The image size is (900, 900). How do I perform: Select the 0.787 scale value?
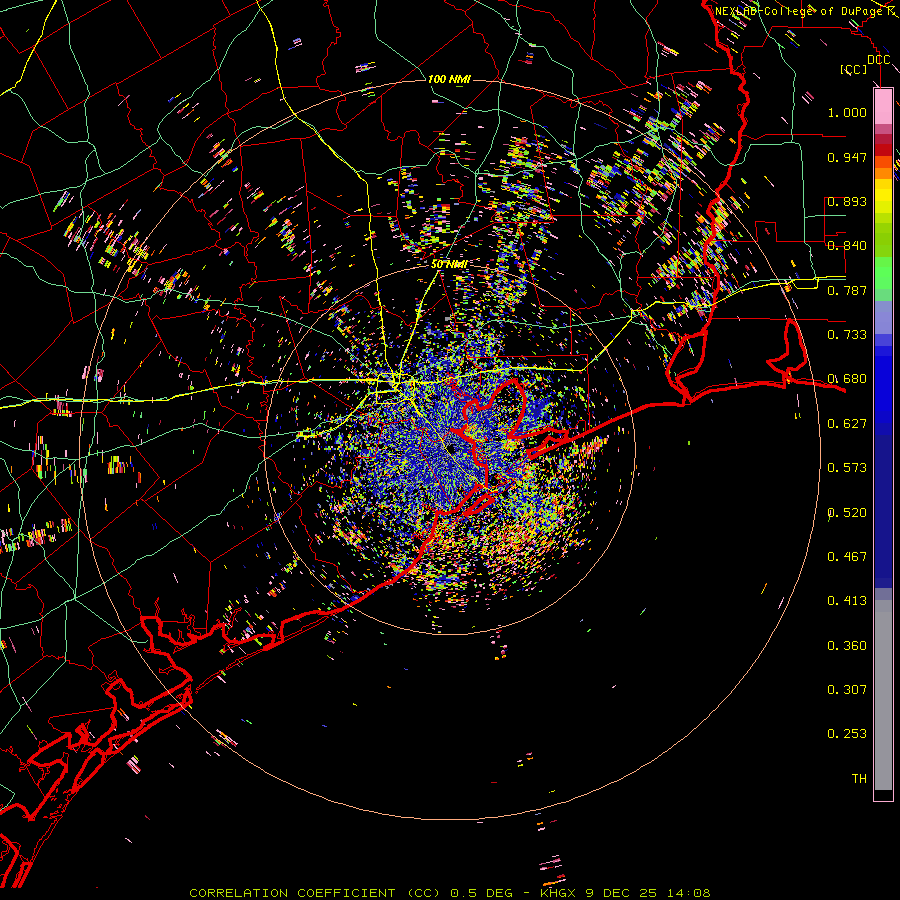point(847,290)
